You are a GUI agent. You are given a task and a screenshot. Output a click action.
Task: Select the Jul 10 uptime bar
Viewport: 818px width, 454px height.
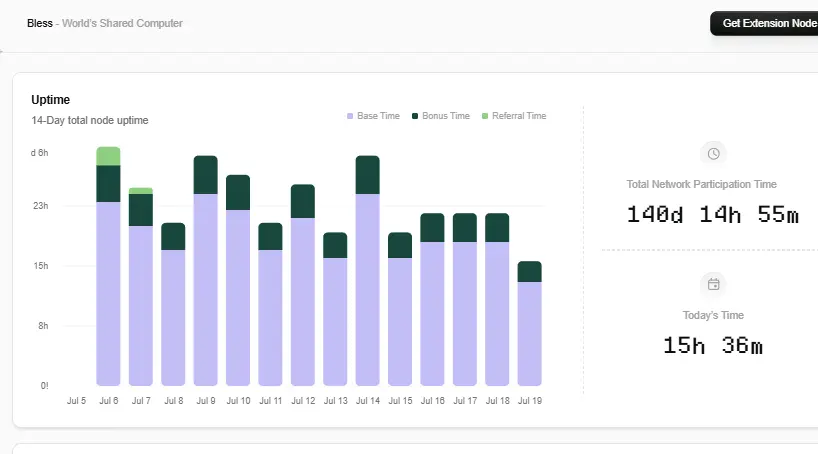coord(238,280)
